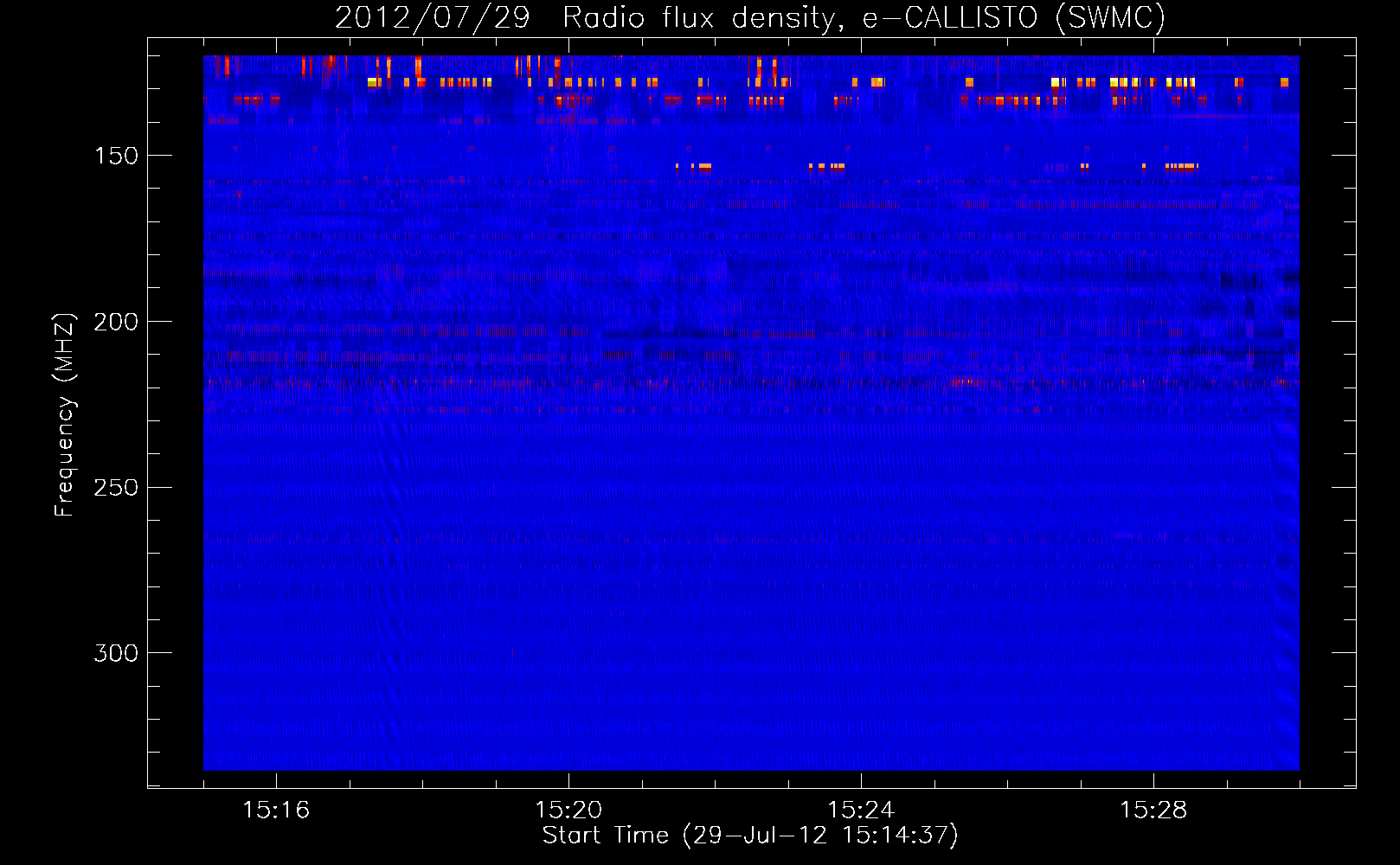Click the 300 frequency tick label

[116, 653]
